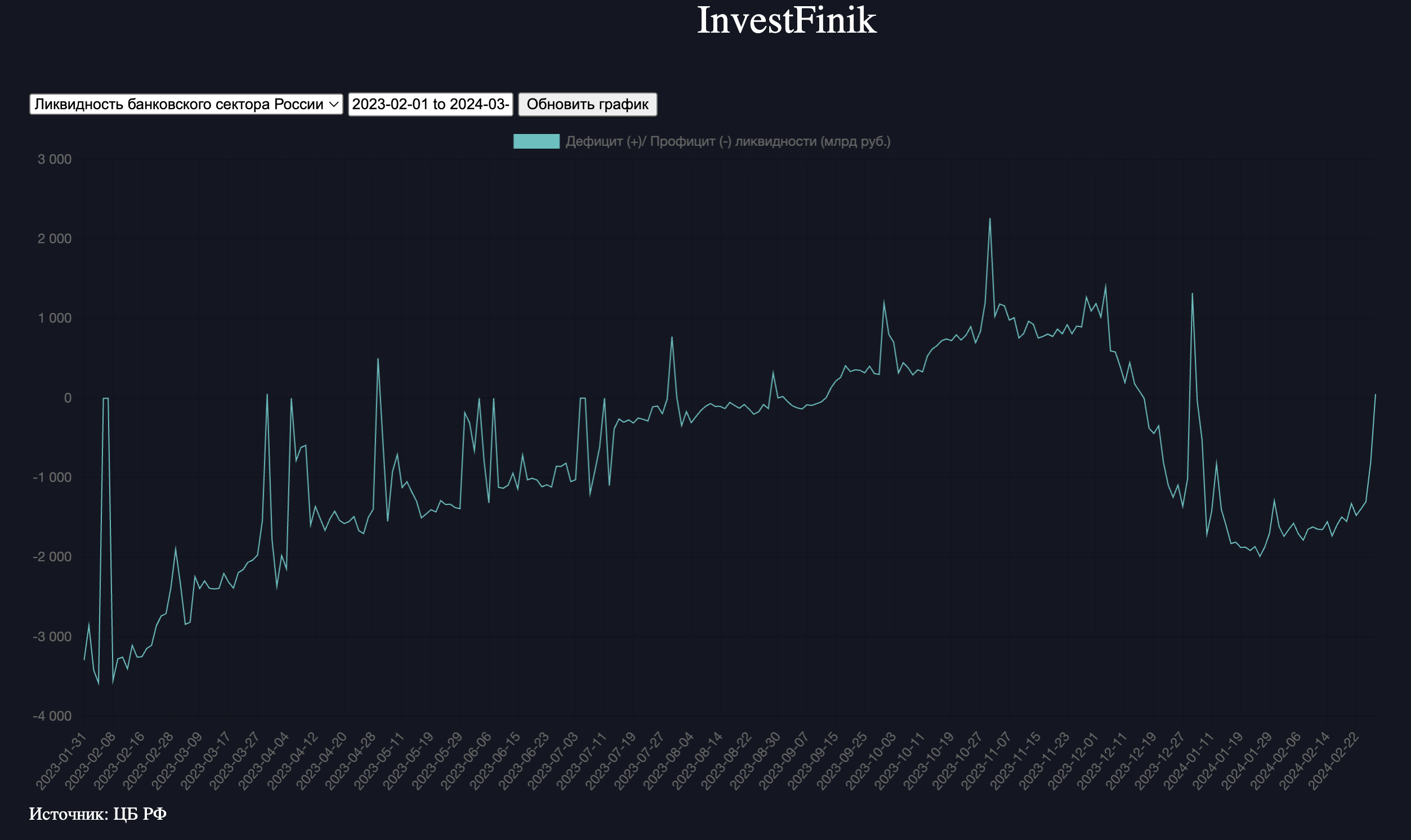Click the first data point at line's left start

point(84,660)
